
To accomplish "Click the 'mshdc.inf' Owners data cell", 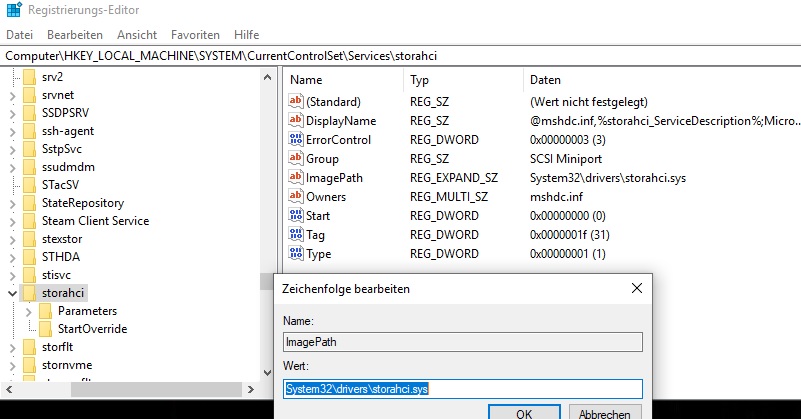I will coord(556,197).
